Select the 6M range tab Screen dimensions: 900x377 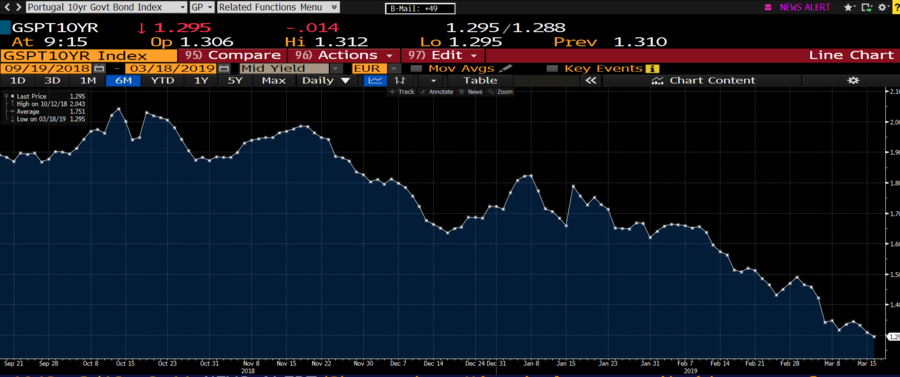(123, 80)
